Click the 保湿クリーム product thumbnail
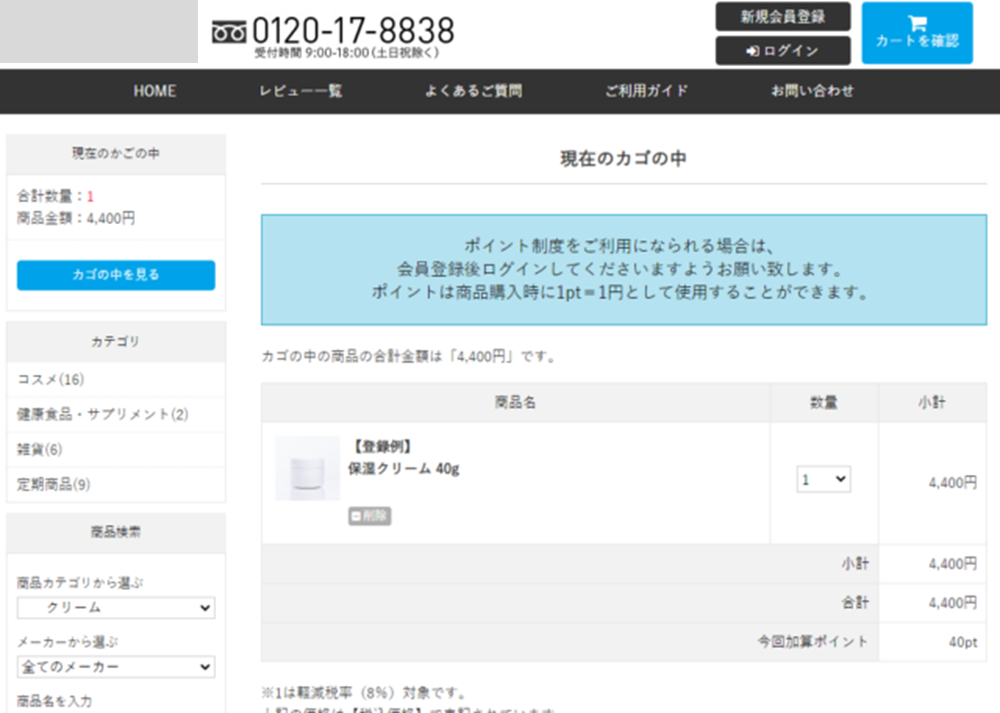 click(x=307, y=468)
